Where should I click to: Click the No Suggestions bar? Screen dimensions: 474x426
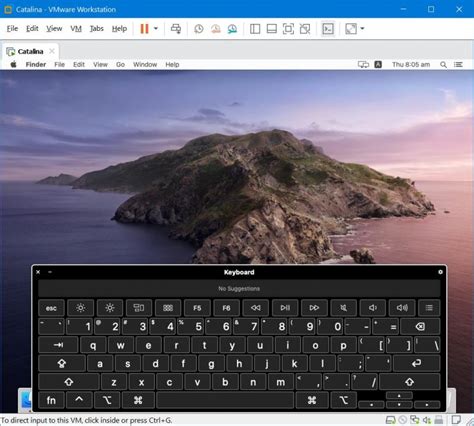pos(239,289)
